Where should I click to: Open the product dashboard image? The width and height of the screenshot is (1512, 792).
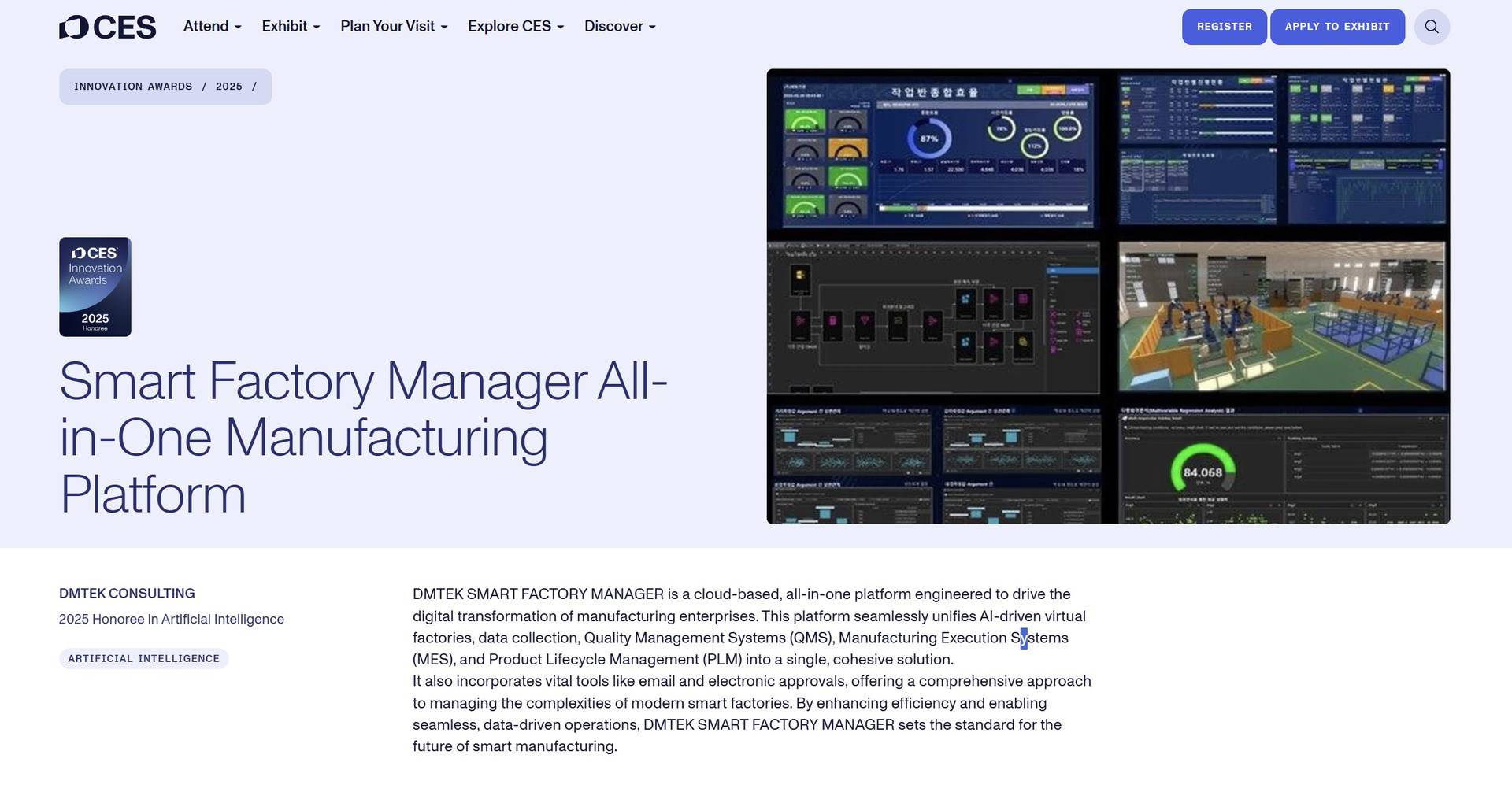[1108, 296]
